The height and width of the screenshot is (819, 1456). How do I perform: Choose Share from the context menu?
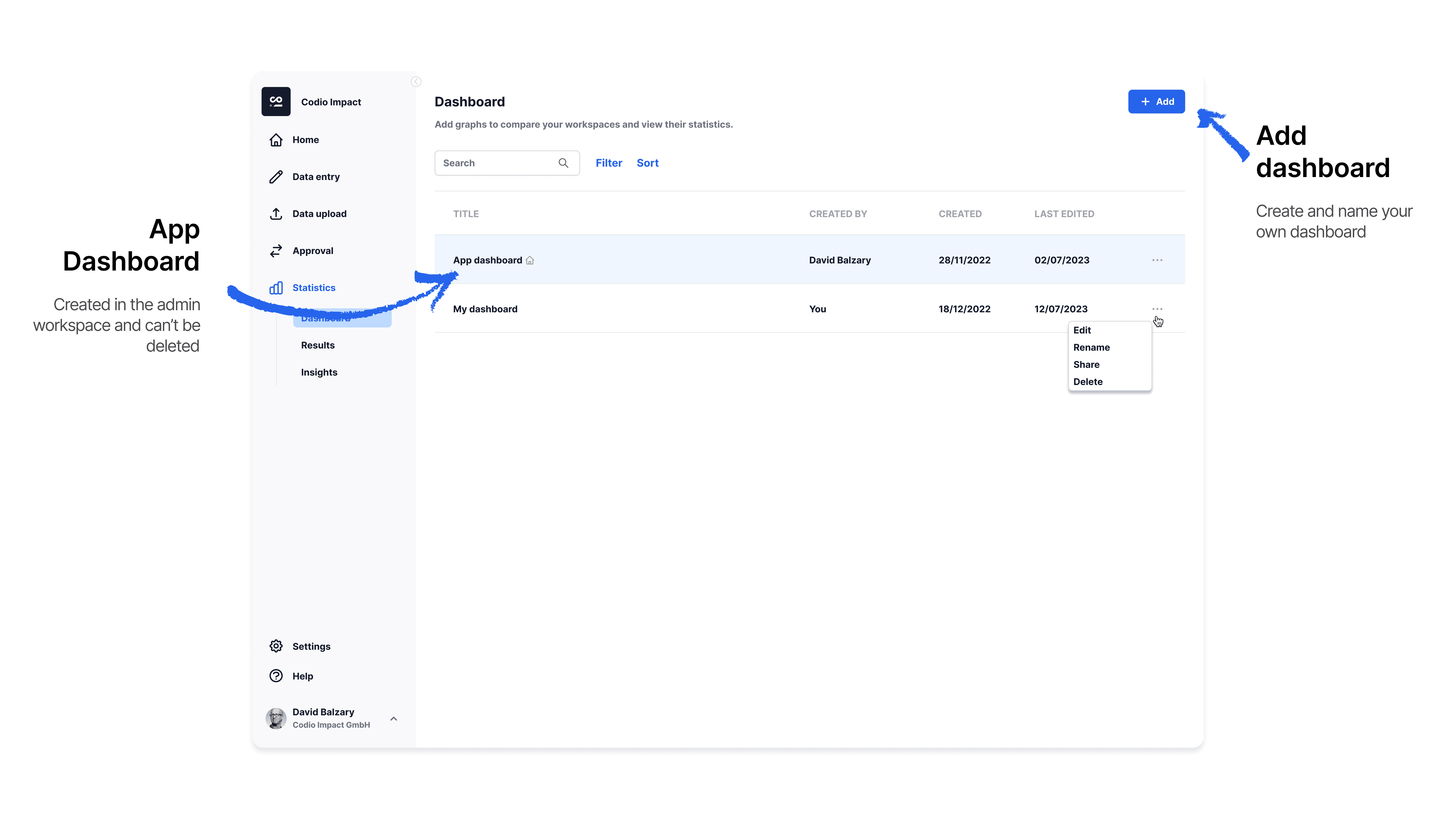[x=1086, y=365]
